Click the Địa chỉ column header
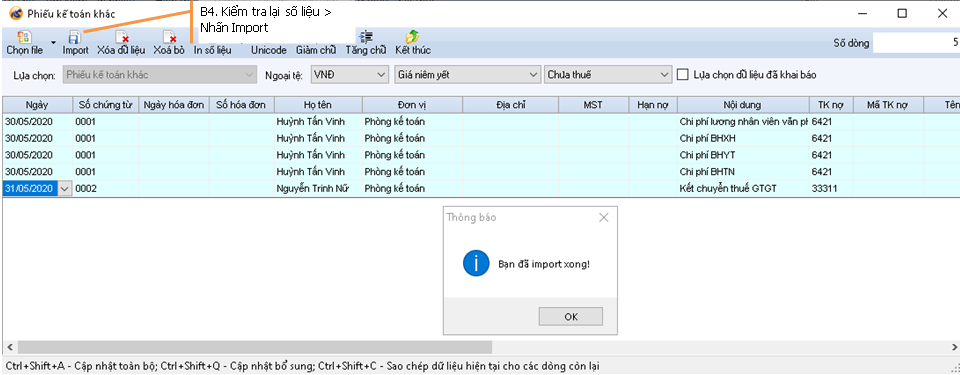This screenshot has height=375, width=960. 511,105
